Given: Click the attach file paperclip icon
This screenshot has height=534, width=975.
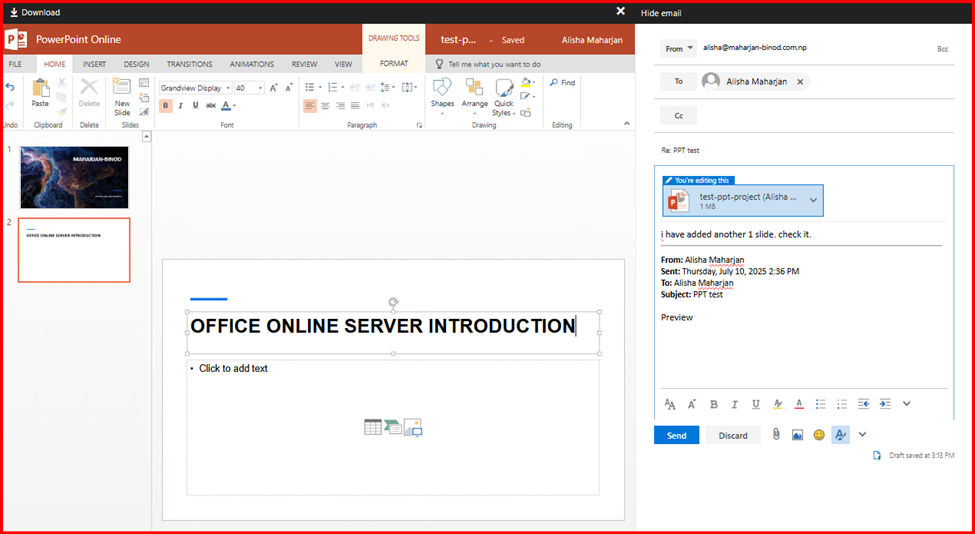Looking at the screenshot, I should tap(774, 435).
